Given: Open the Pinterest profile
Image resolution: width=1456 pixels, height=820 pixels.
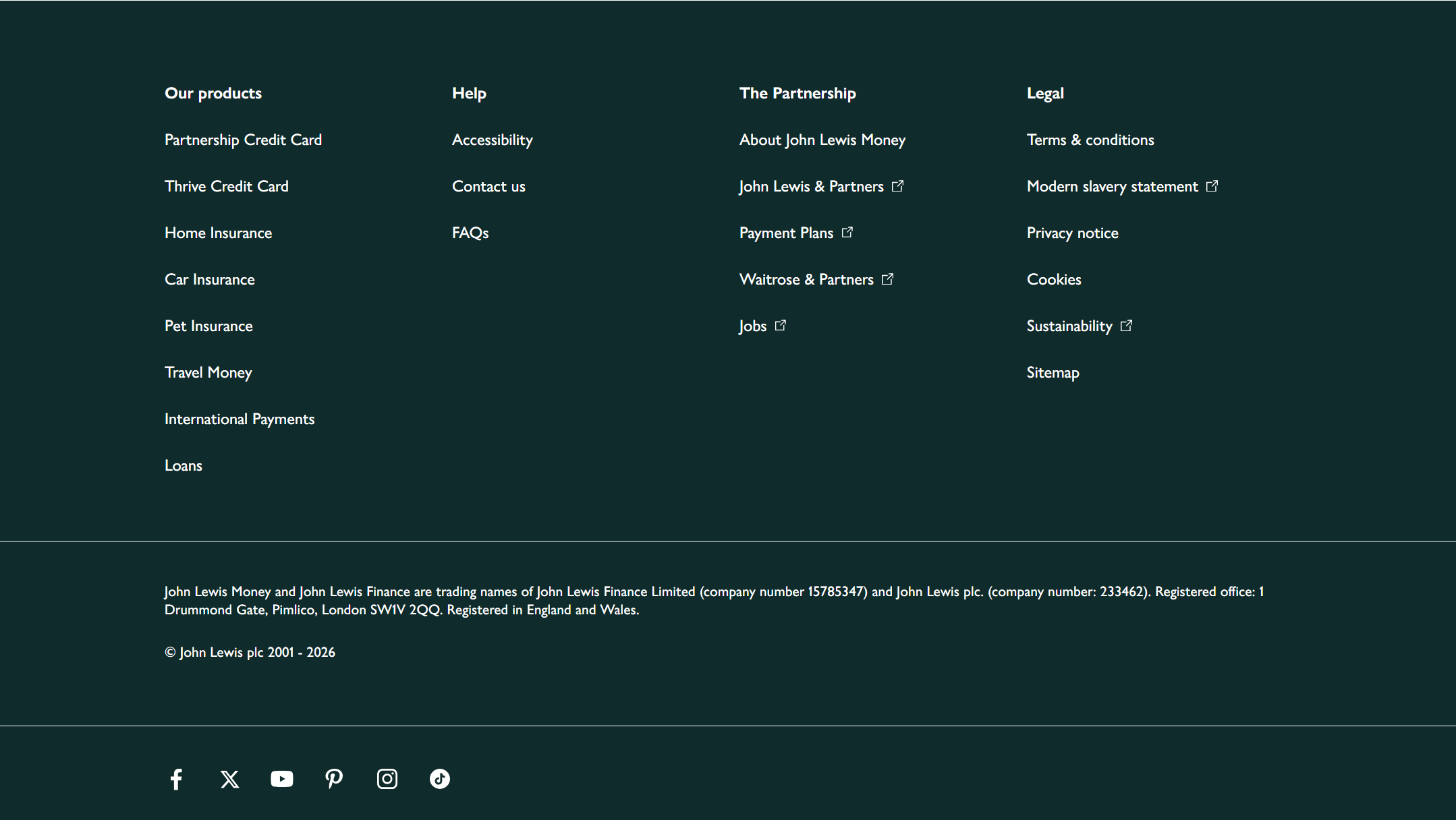Looking at the screenshot, I should [334, 779].
